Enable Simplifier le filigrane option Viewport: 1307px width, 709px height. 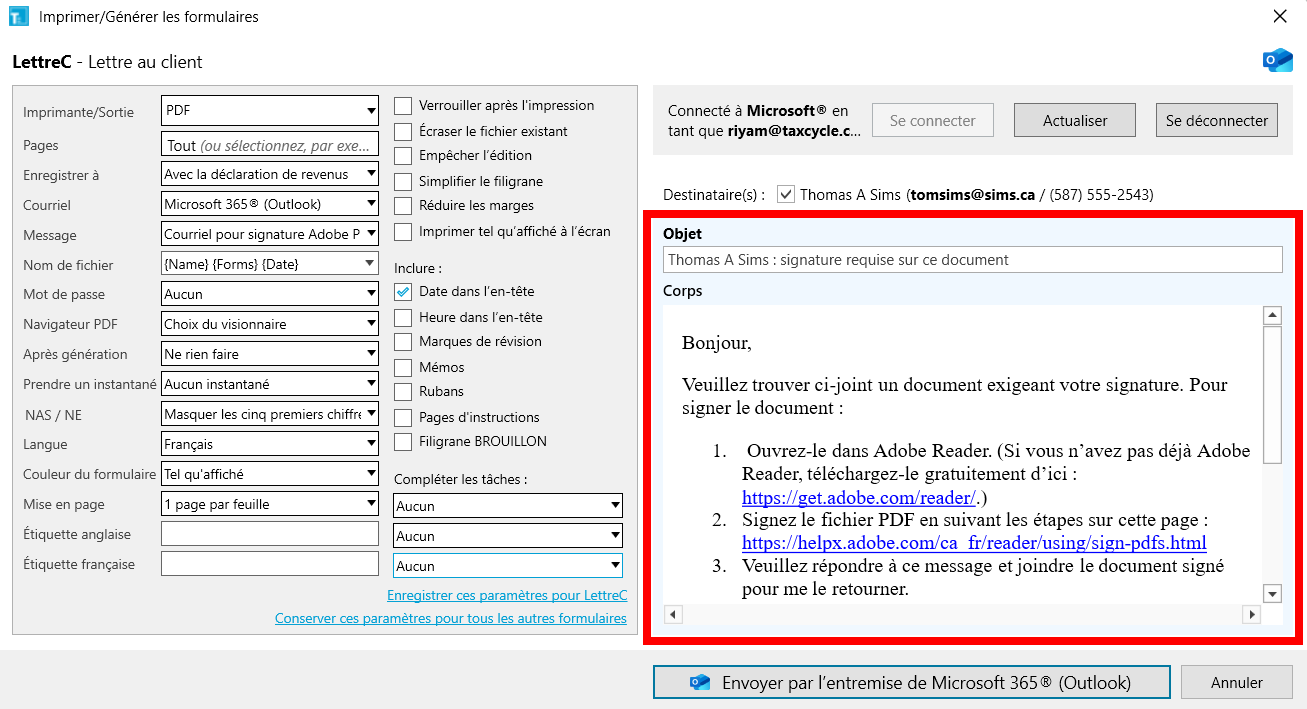pos(403,182)
